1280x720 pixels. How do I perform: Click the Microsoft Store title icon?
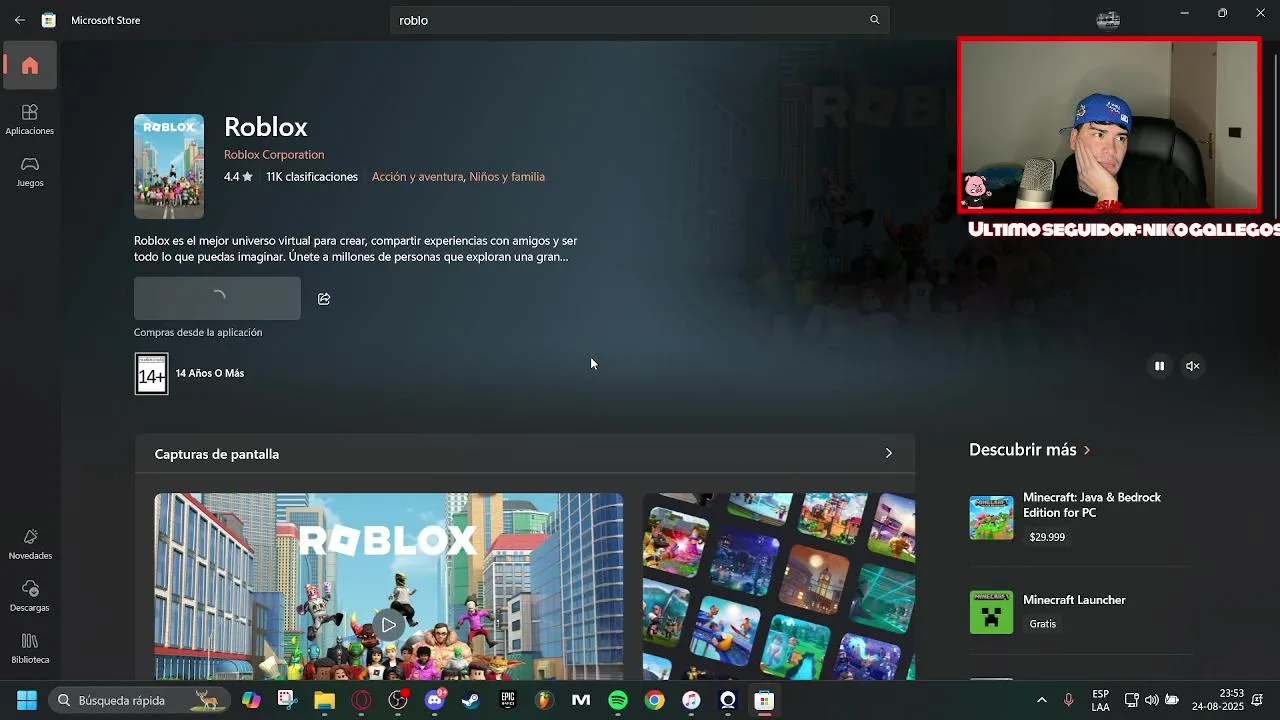click(49, 20)
